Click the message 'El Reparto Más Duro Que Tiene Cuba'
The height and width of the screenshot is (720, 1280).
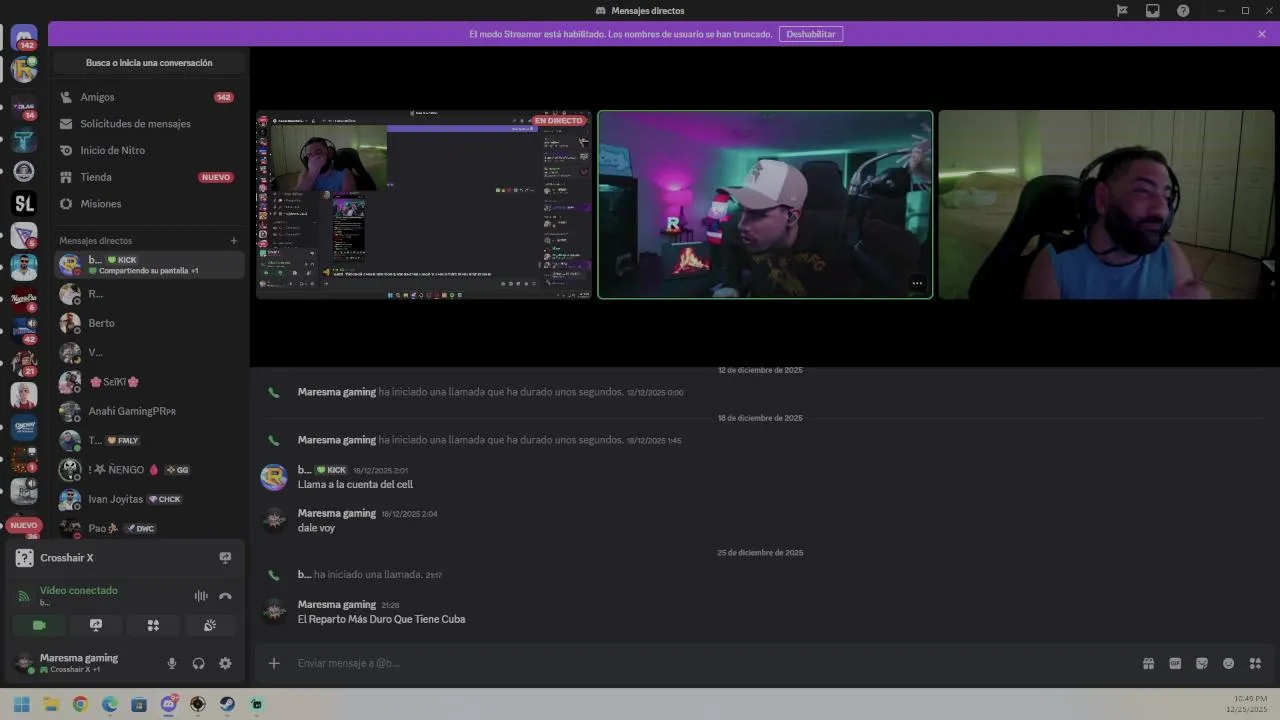point(381,619)
